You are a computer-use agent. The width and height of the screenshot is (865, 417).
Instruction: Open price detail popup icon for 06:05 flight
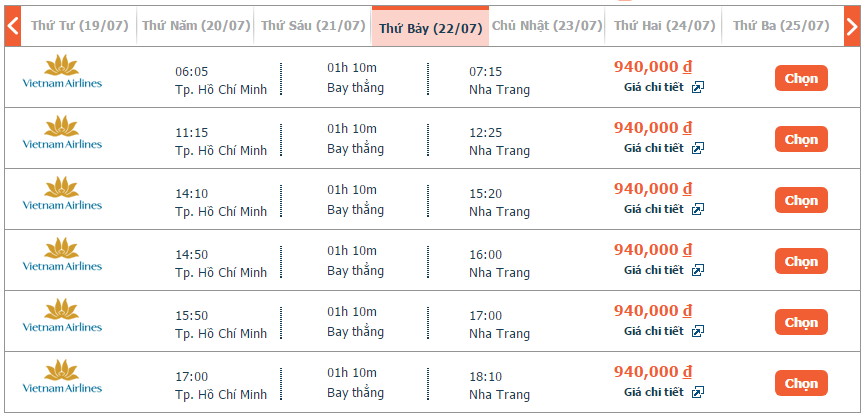click(x=698, y=87)
